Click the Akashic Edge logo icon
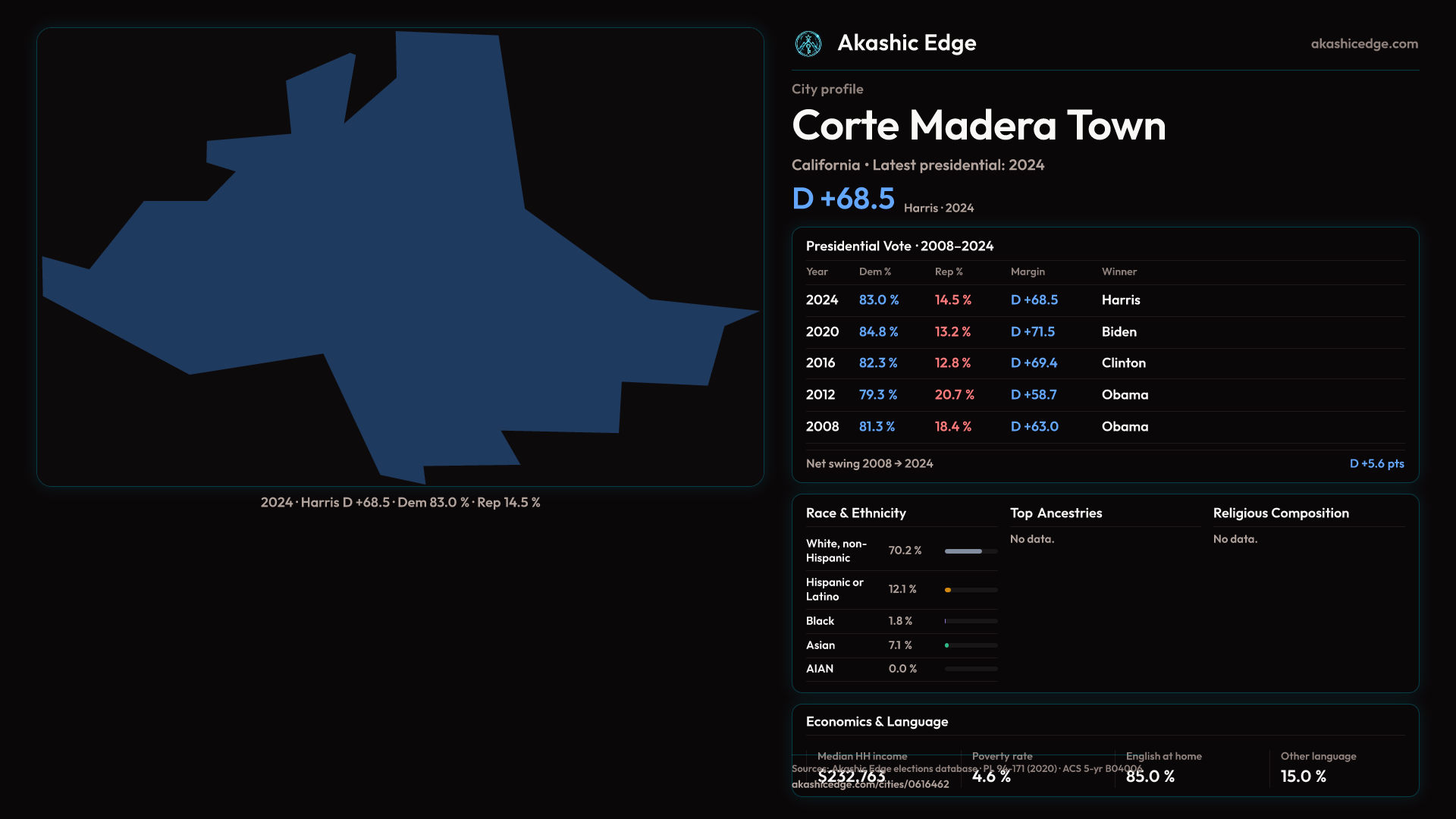The image size is (1456, 819). tap(808, 44)
